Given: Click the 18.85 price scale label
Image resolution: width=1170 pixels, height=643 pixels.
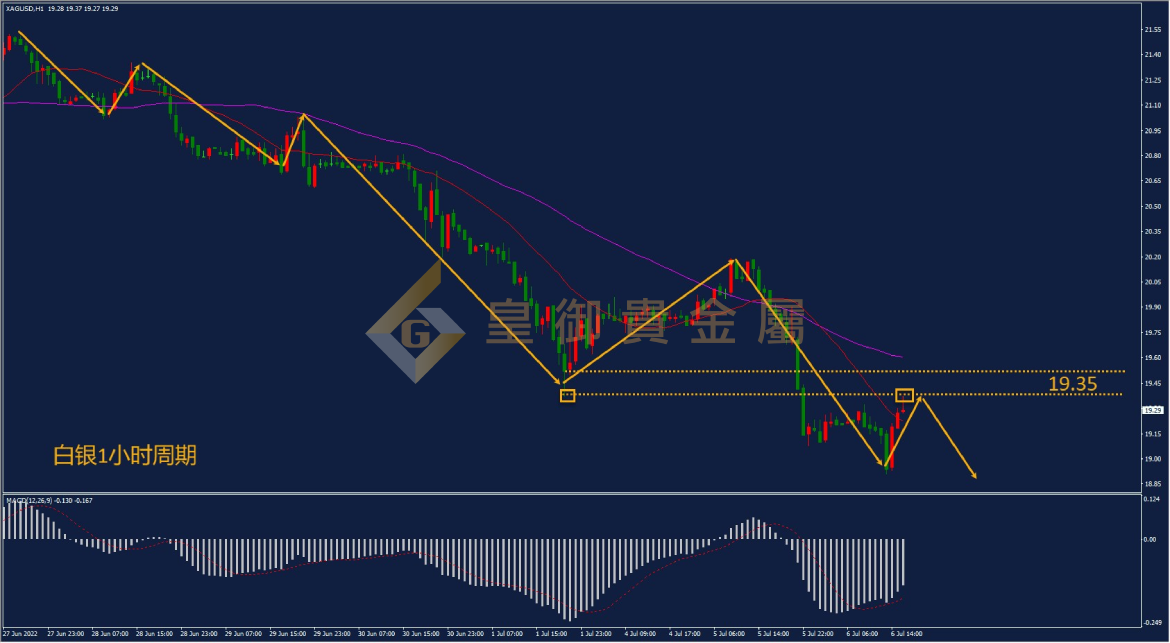Looking at the screenshot, I should point(1153,484).
